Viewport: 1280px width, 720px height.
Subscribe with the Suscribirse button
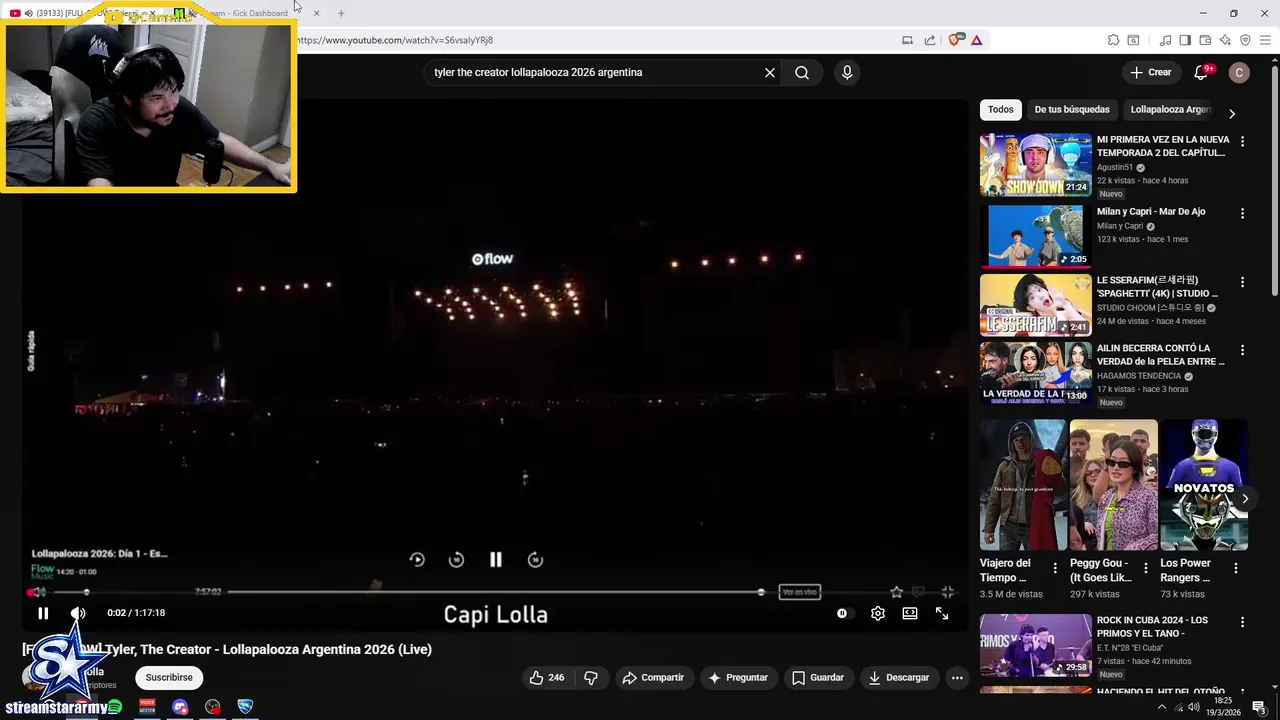click(169, 678)
